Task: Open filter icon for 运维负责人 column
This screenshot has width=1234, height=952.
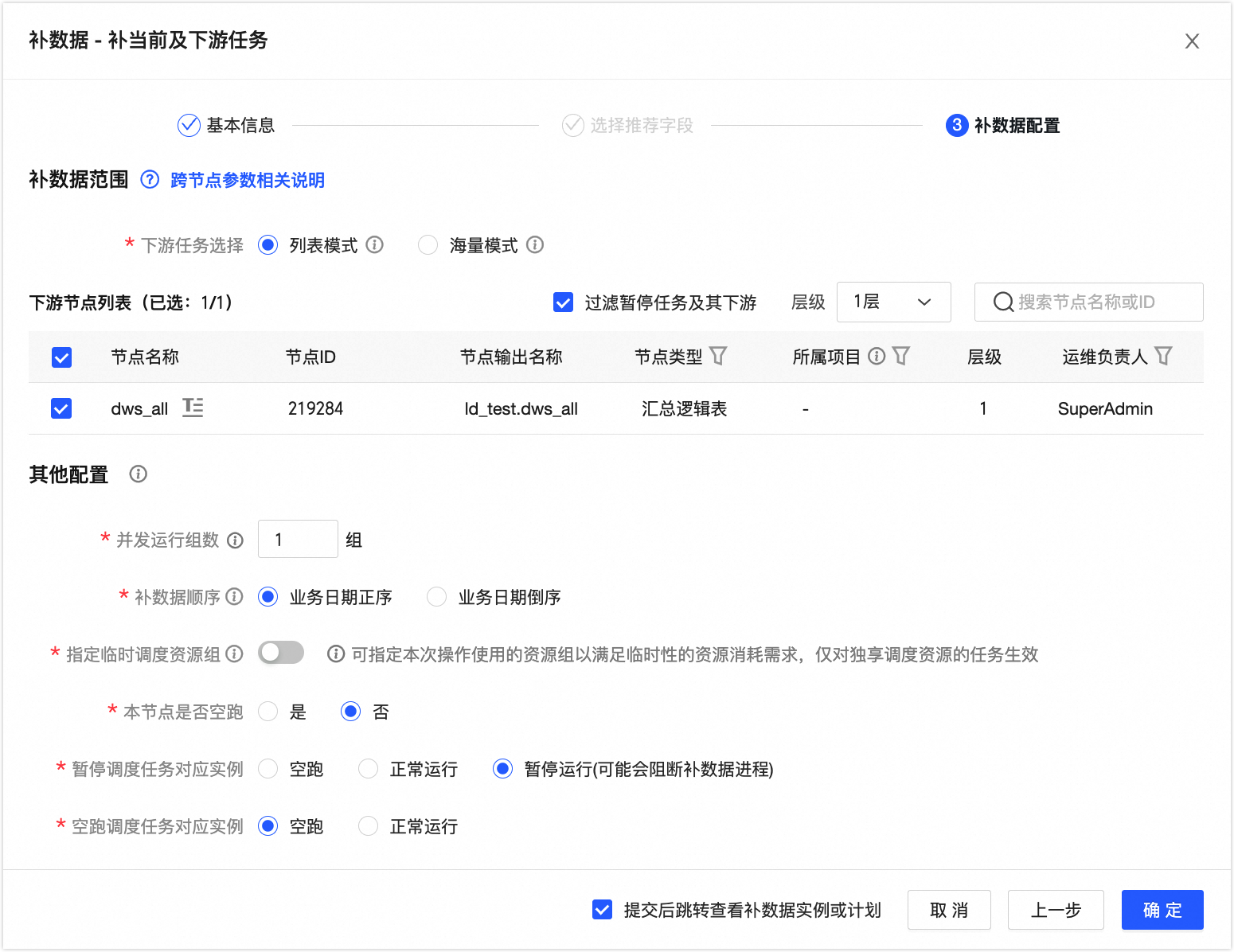Action: tap(1163, 356)
